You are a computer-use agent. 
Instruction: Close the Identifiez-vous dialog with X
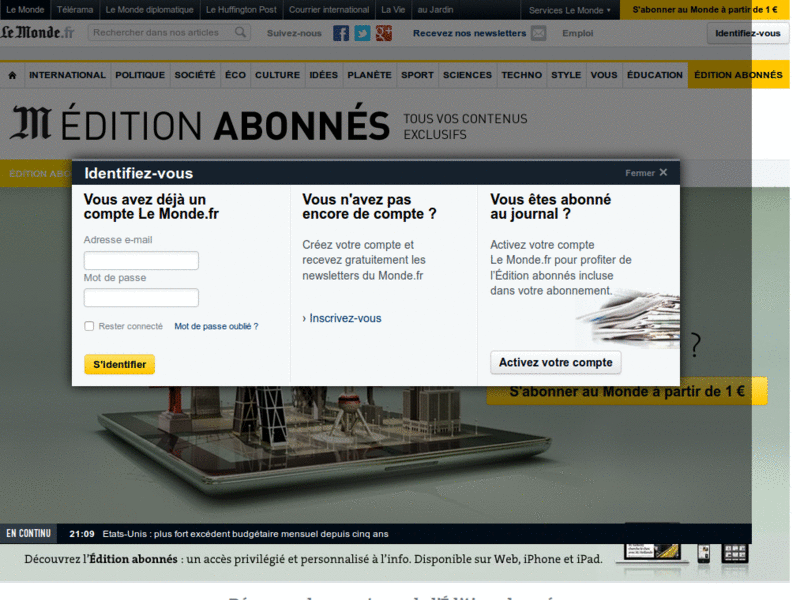tap(663, 172)
